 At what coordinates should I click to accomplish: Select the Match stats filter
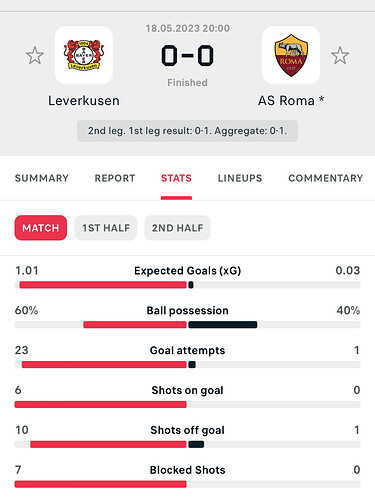click(41, 228)
